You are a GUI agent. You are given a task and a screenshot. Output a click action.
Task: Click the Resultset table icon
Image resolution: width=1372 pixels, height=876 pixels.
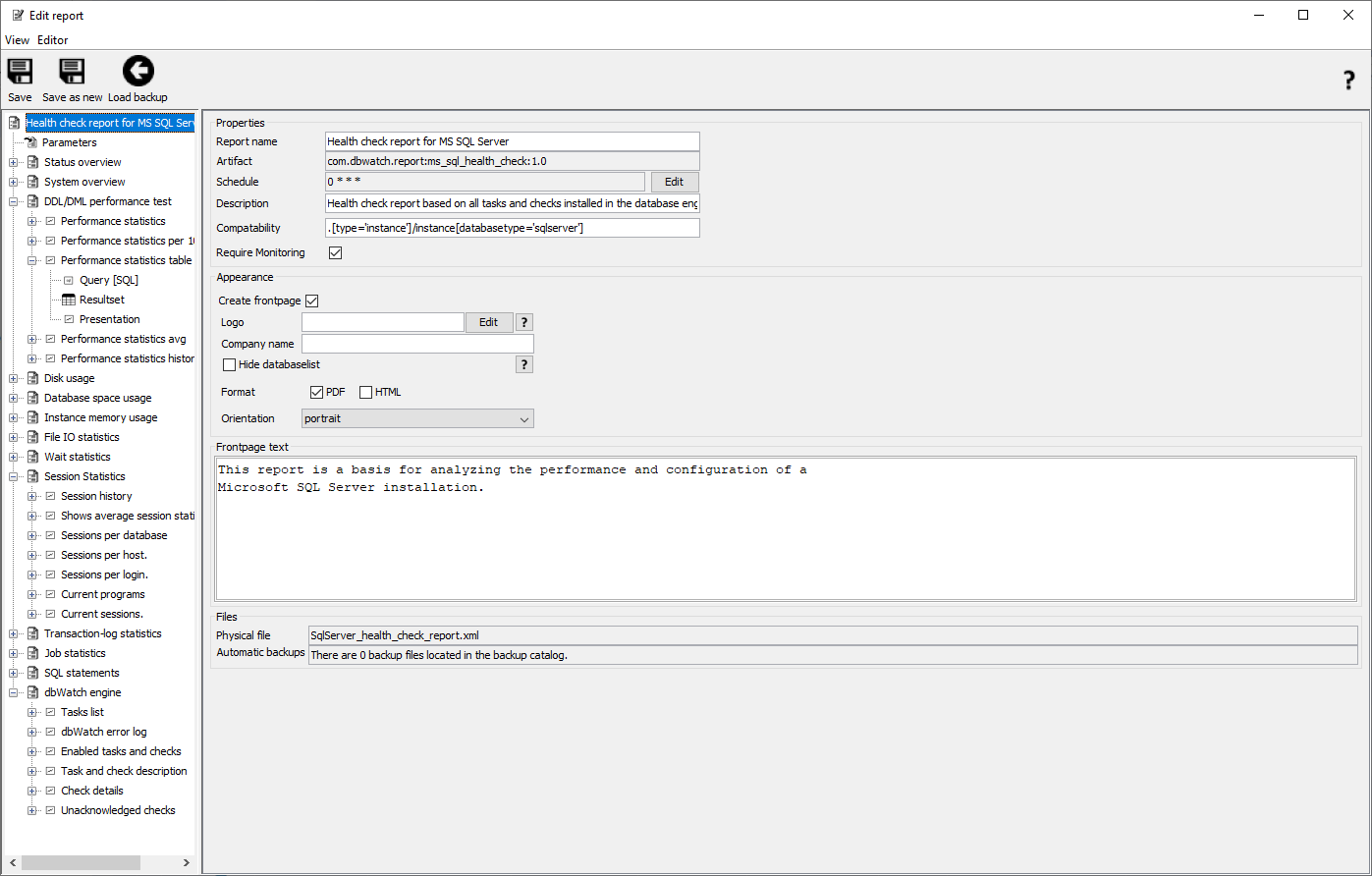tap(69, 300)
